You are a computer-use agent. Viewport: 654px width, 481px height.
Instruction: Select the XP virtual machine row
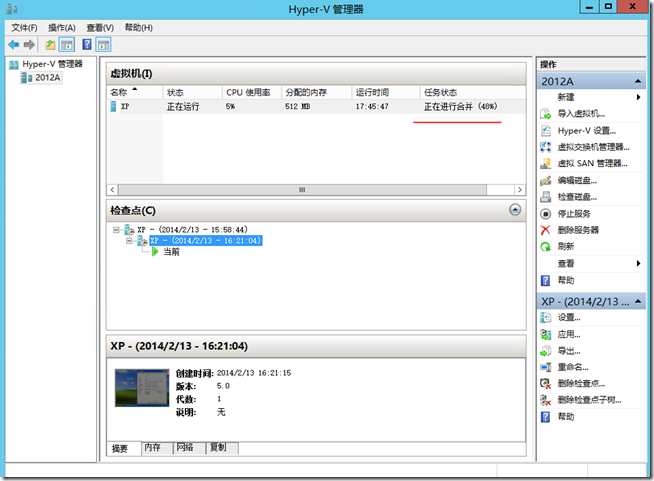coord(316,106)
